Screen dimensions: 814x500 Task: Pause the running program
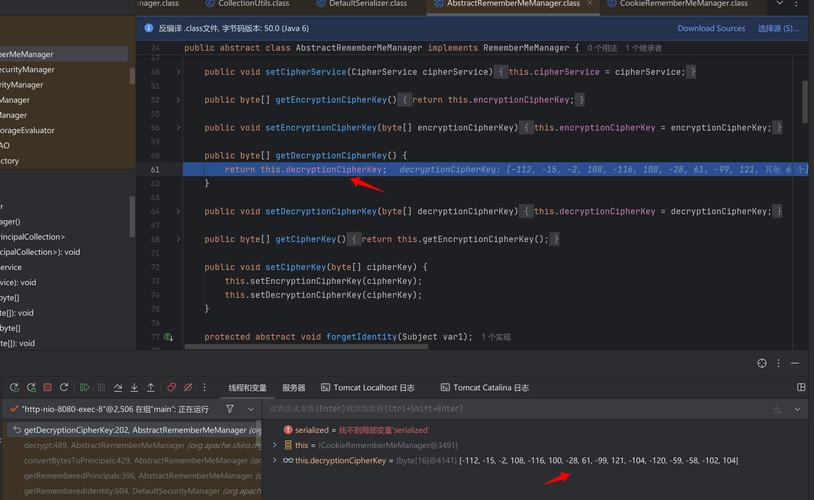pos(101,387)
